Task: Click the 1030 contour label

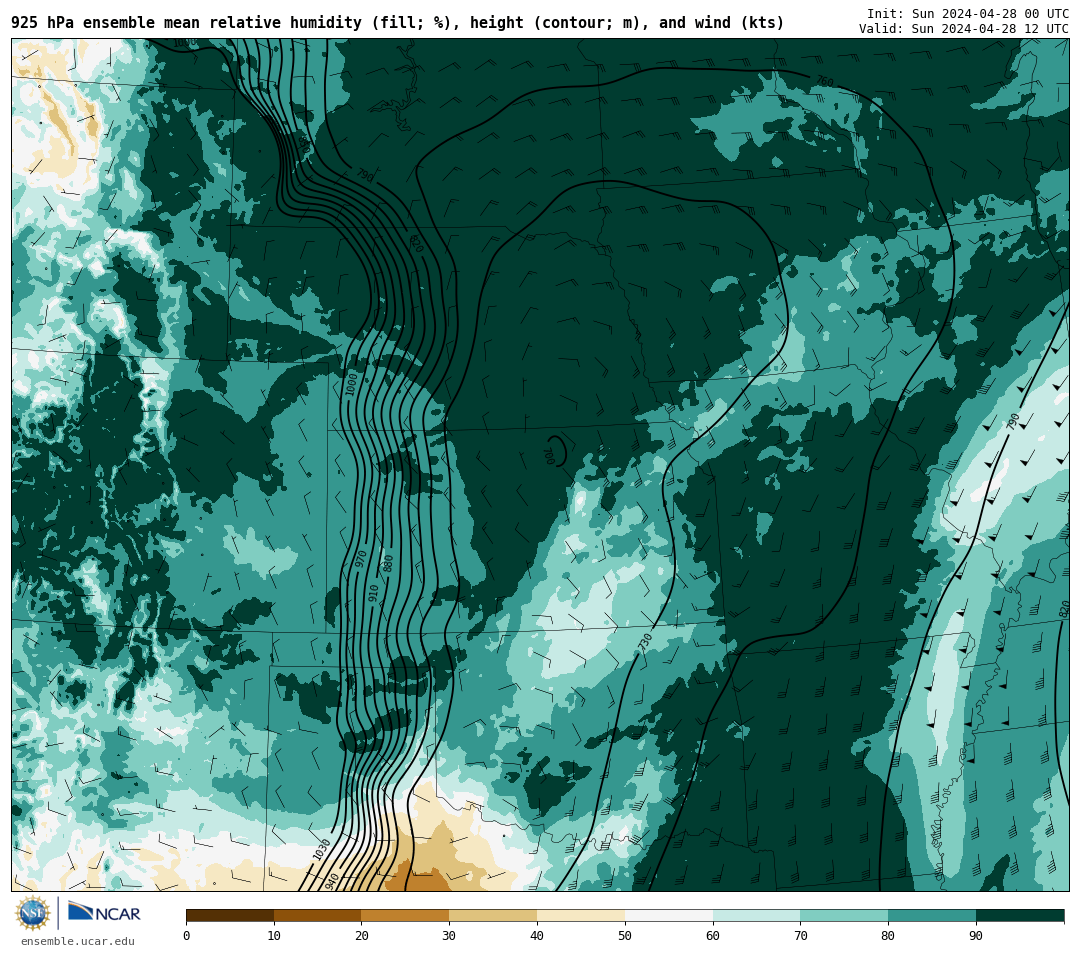Action: 322,849
